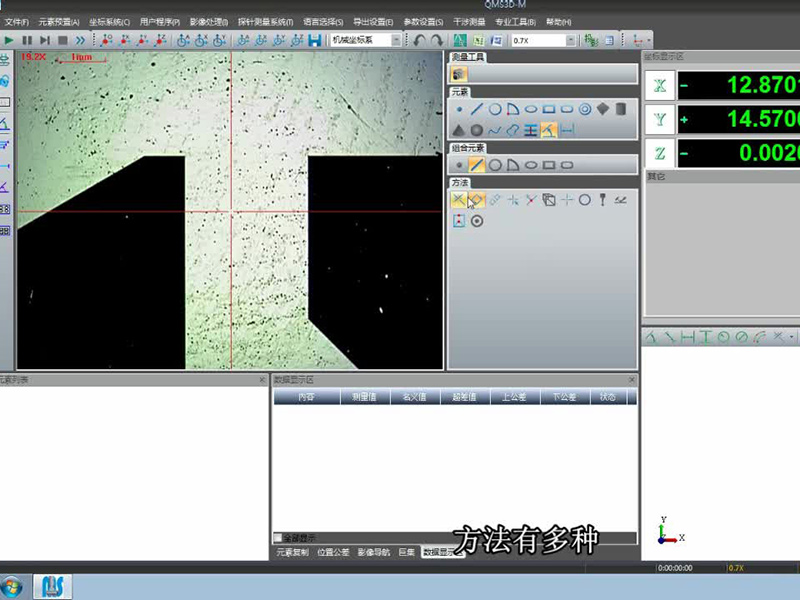Select the Slot element tool
The width and height of the screenshot is (800, 600).
(567, 109)
